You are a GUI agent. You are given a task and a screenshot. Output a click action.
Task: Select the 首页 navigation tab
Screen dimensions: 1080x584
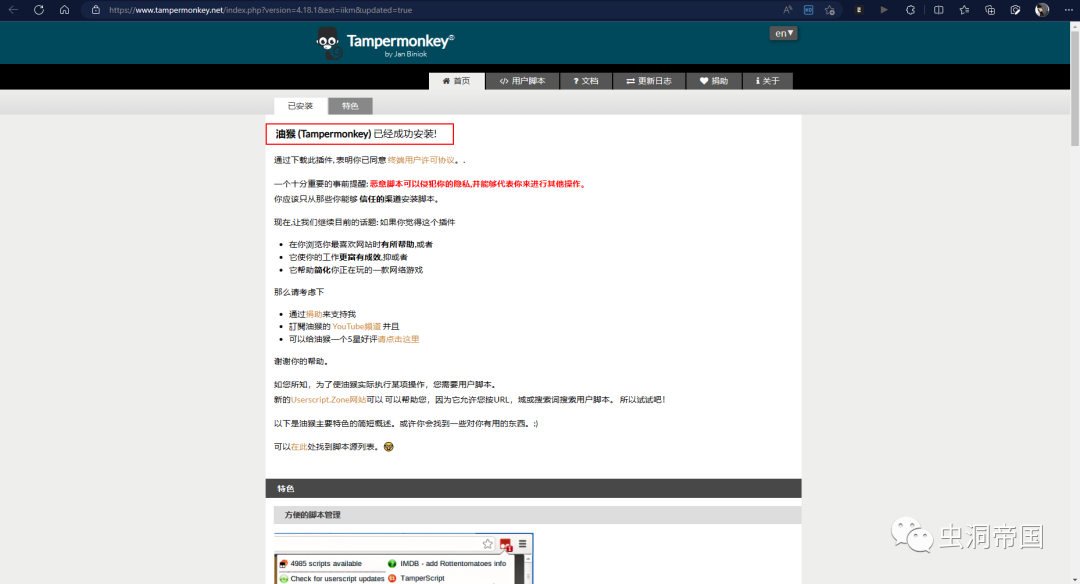click(x=457, y=81)
